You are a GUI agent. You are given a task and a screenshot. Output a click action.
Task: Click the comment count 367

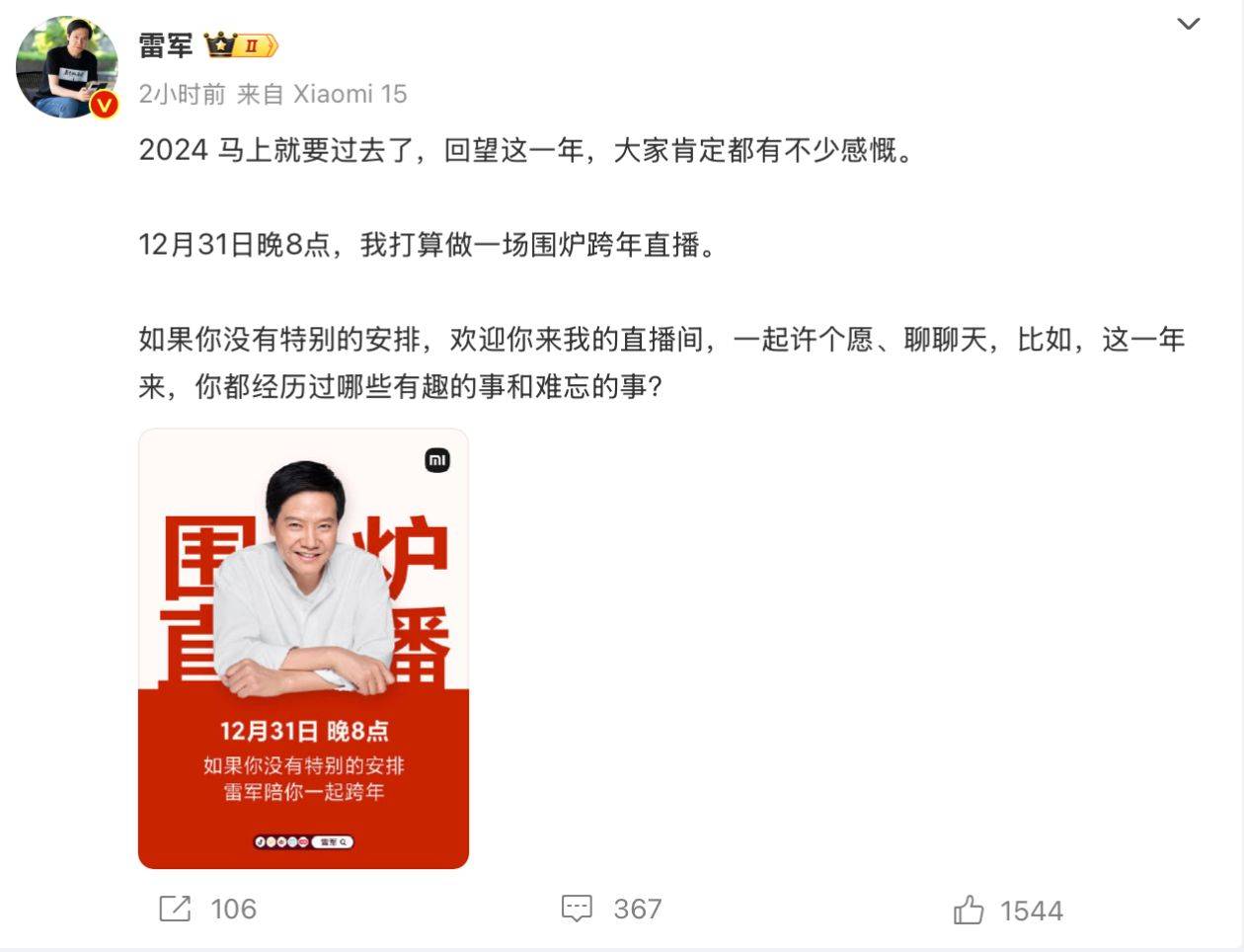(x=638, y=910)
